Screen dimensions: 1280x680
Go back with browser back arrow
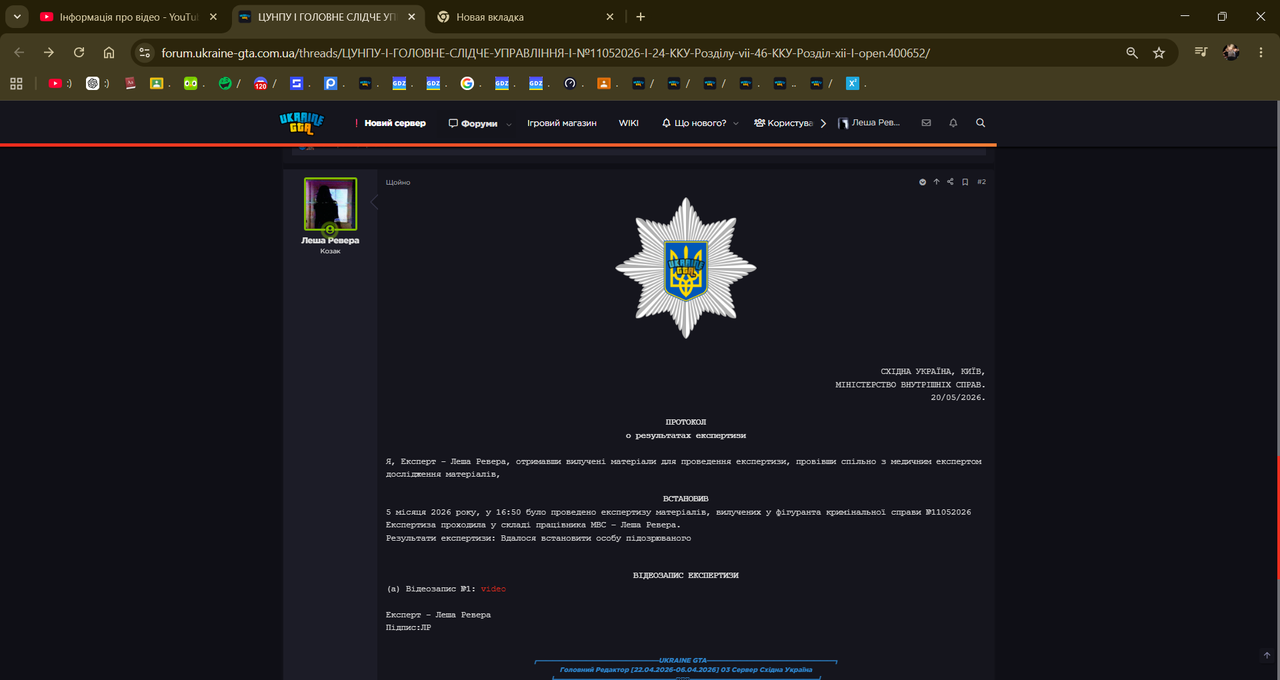coord(19,52)
